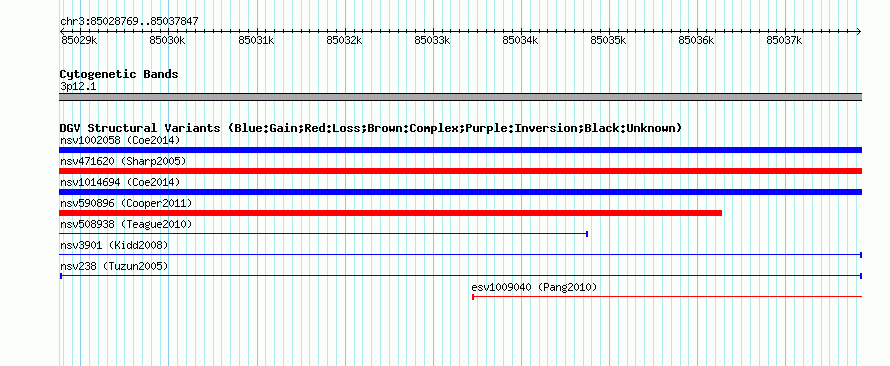Screen dimensions: 890x366
Task: Click the nsv1014694 (Coe2014) blue bar
Action: coord(460,192)
